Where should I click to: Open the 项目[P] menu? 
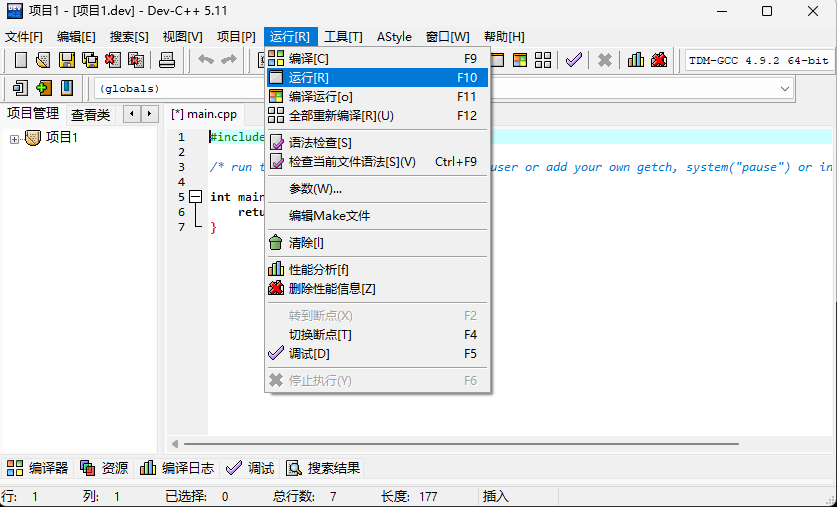point(236,37)
